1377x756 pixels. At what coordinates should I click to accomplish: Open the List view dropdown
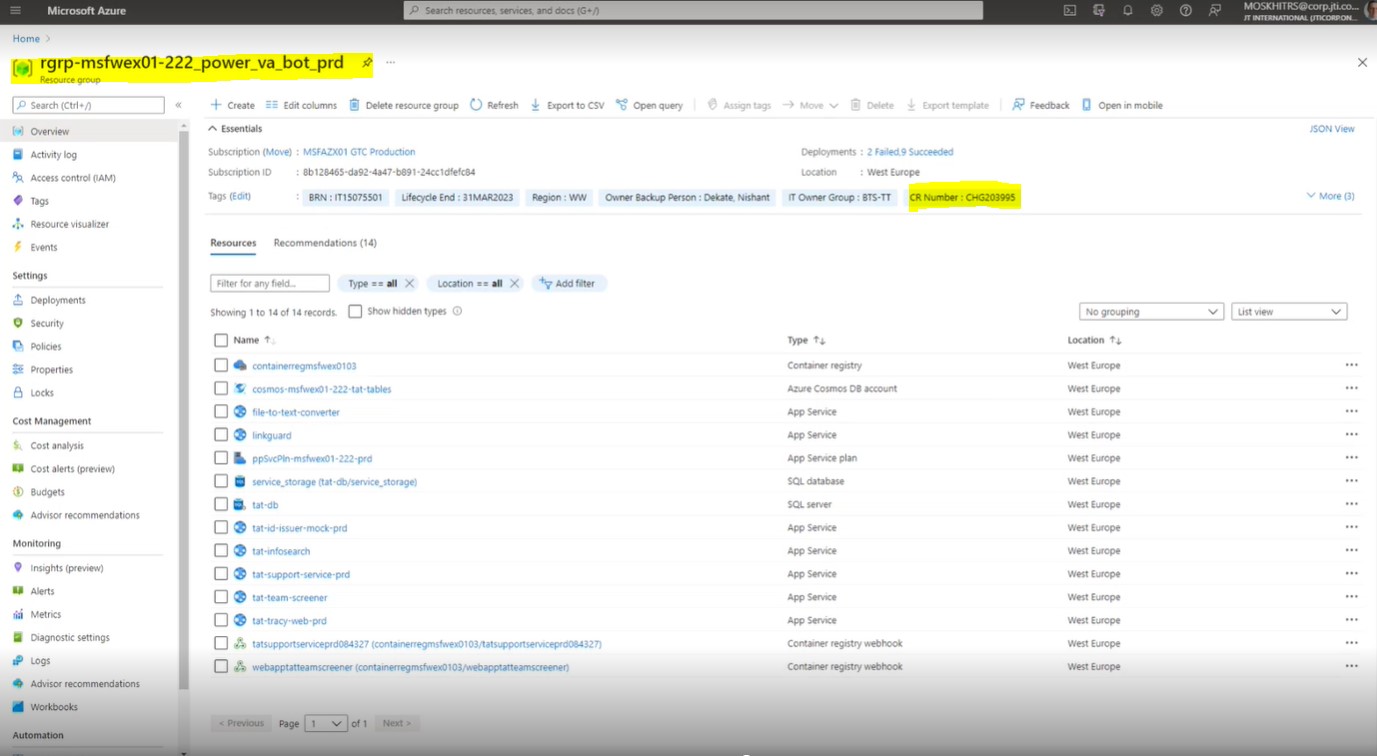click(1289, 312)
